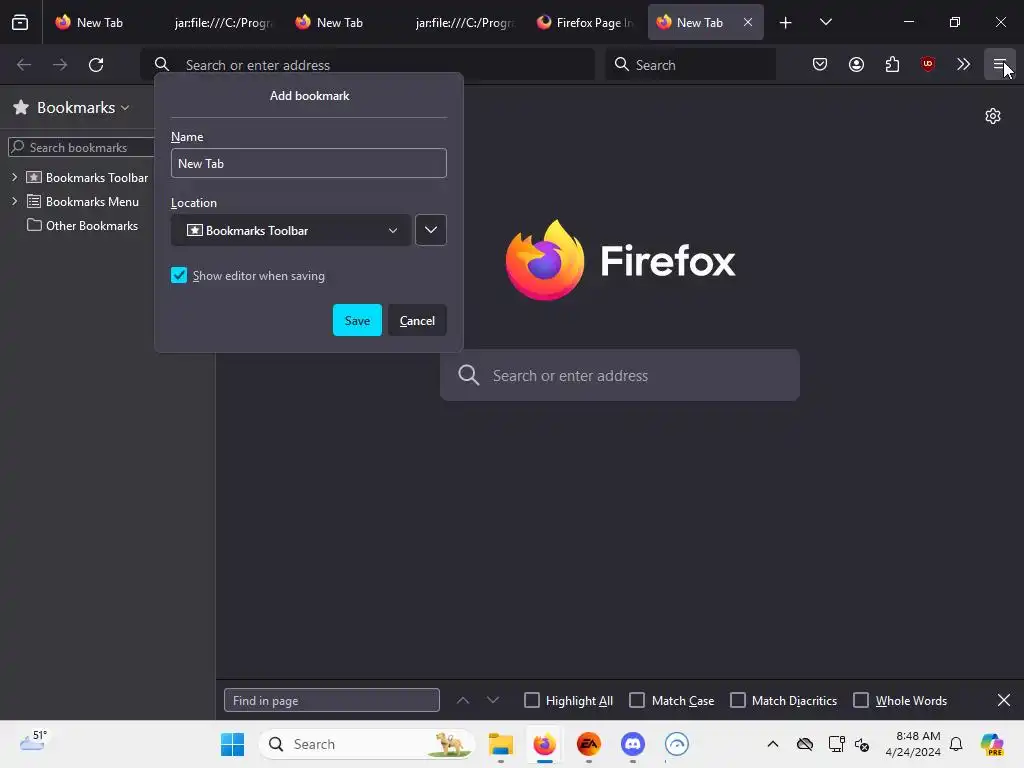Reload the current page
This screenshot has height=768, width=1024.
96,65
